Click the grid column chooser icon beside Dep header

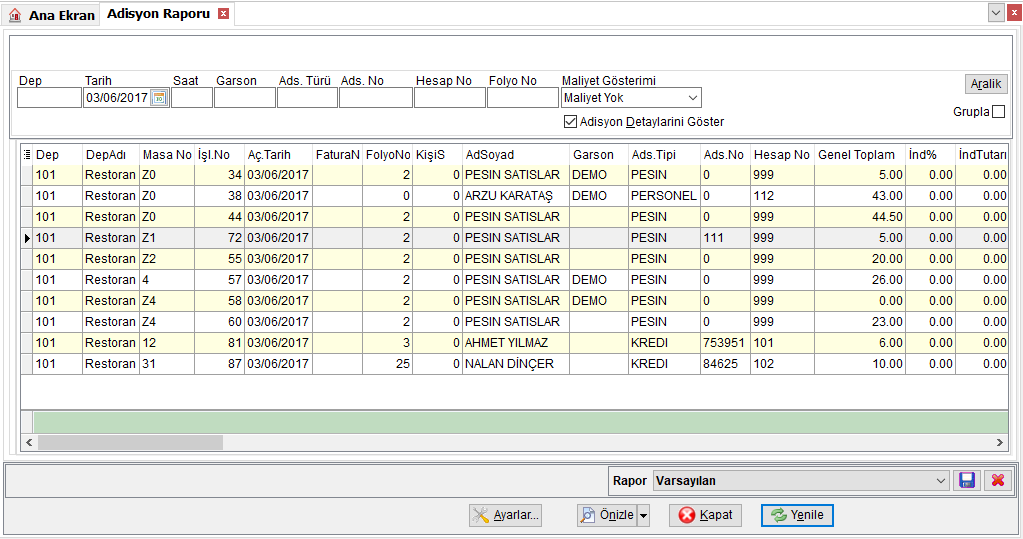coord(27,155)
